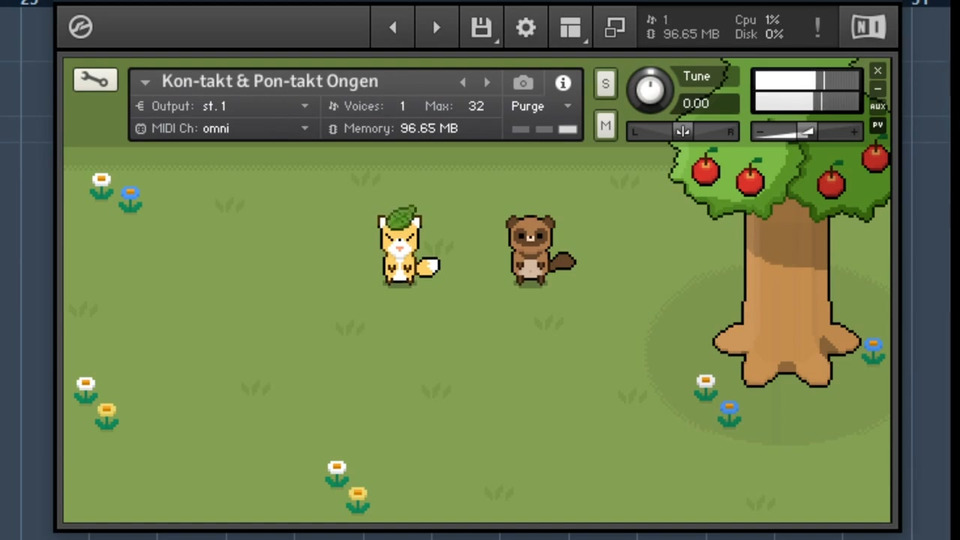The width and height of the screenshot is (960, 540).
Task: Remove the instrument with the X button
Action: pyautogui.click(x=877, y=71)
